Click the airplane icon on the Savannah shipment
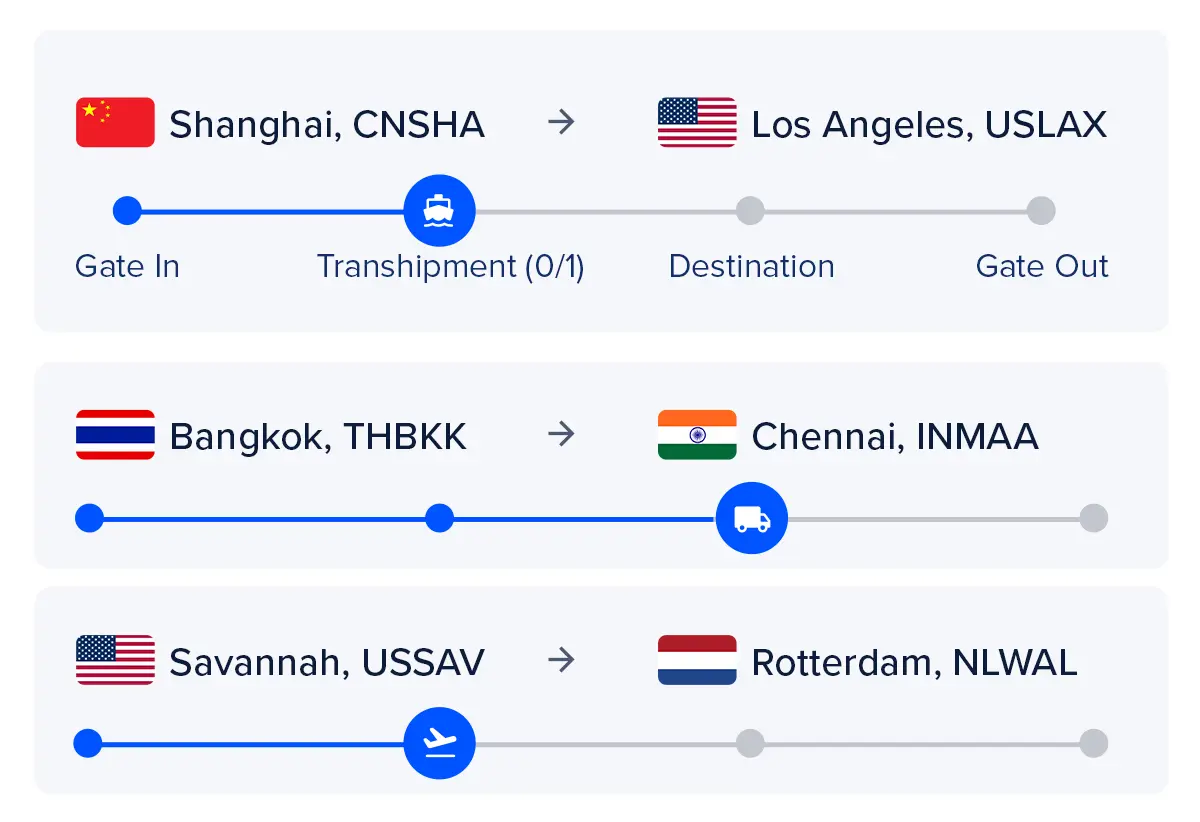Image resolution: width=1200 pixels, height=822 pixels. (x=440, y=743)
